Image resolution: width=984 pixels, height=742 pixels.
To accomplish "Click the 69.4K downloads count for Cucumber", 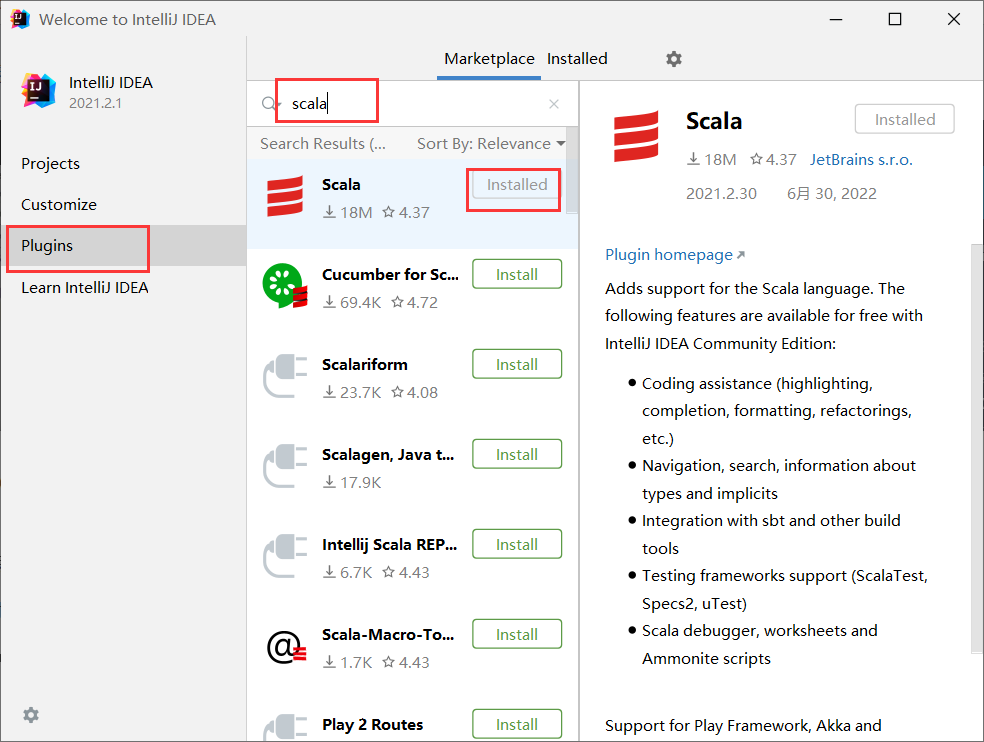I will (x=360, y=303).
